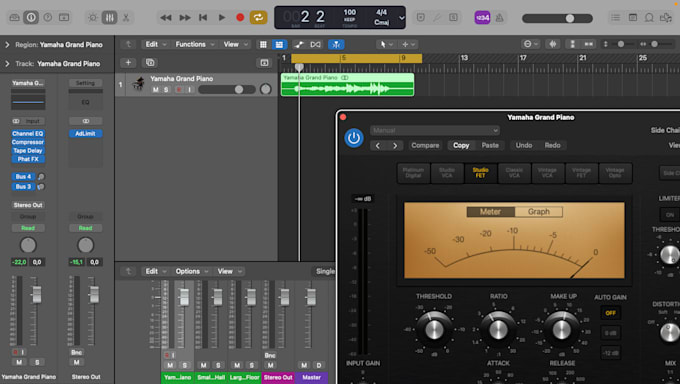Toggle the Mixer button in control bar
The width and height of the screenshot is (680, 384).
point(109,17)
